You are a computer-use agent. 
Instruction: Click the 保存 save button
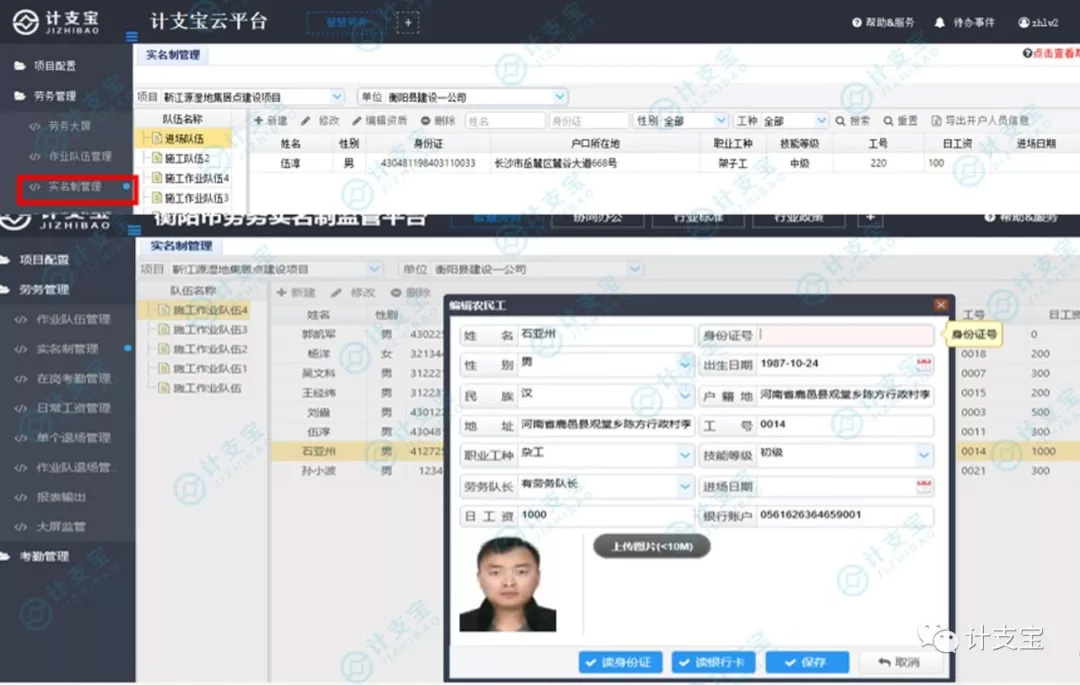(807, 662)
